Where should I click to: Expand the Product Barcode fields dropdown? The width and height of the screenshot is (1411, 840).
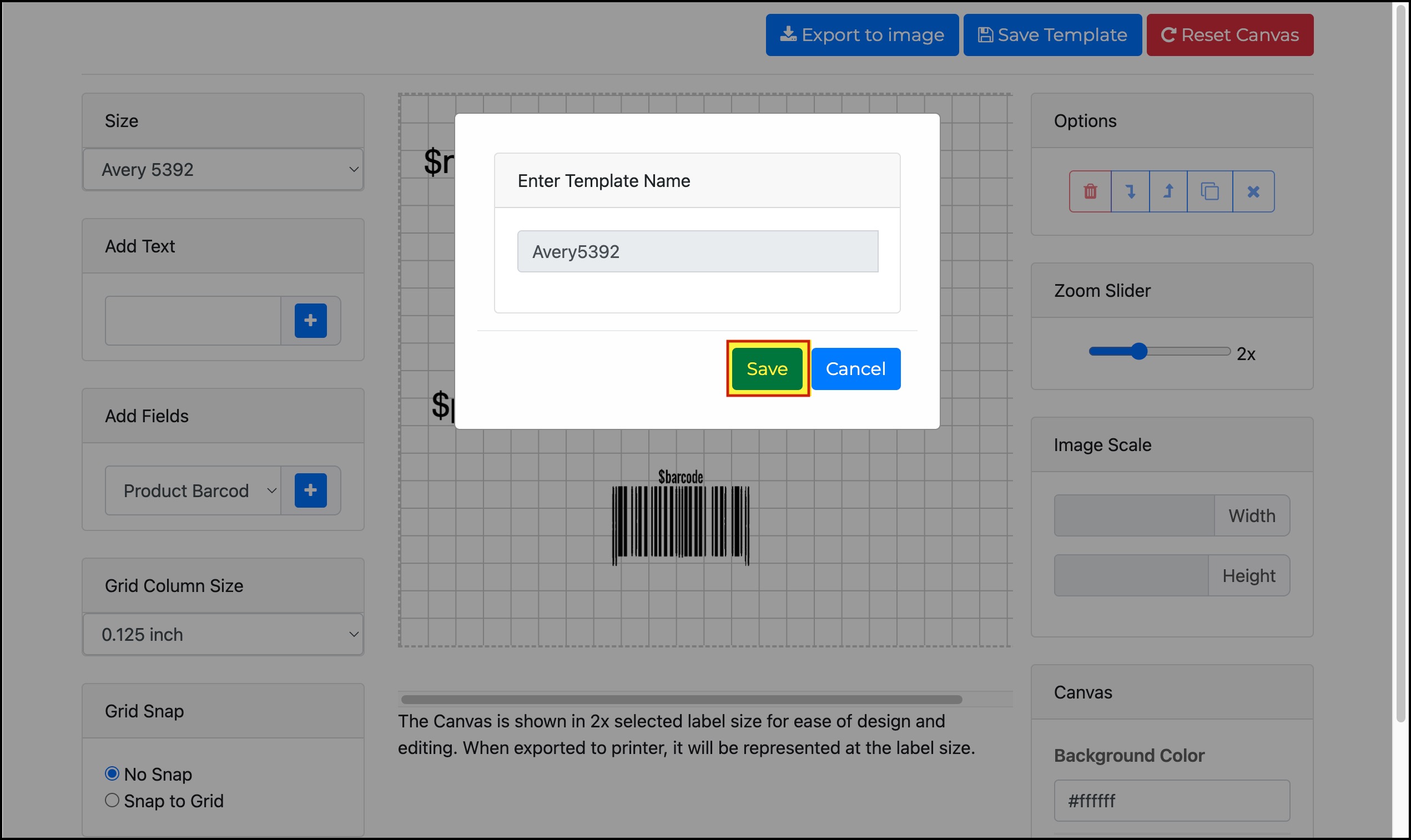point(193,490)
